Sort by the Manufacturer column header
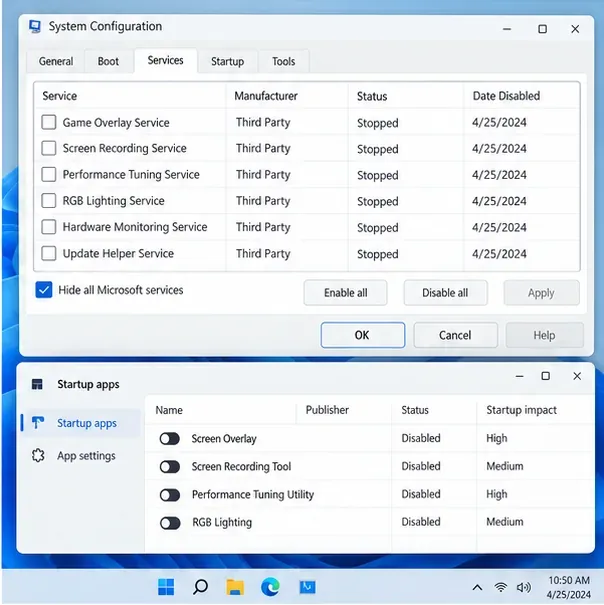Screen dimensions: 604x605 (266, 96)
